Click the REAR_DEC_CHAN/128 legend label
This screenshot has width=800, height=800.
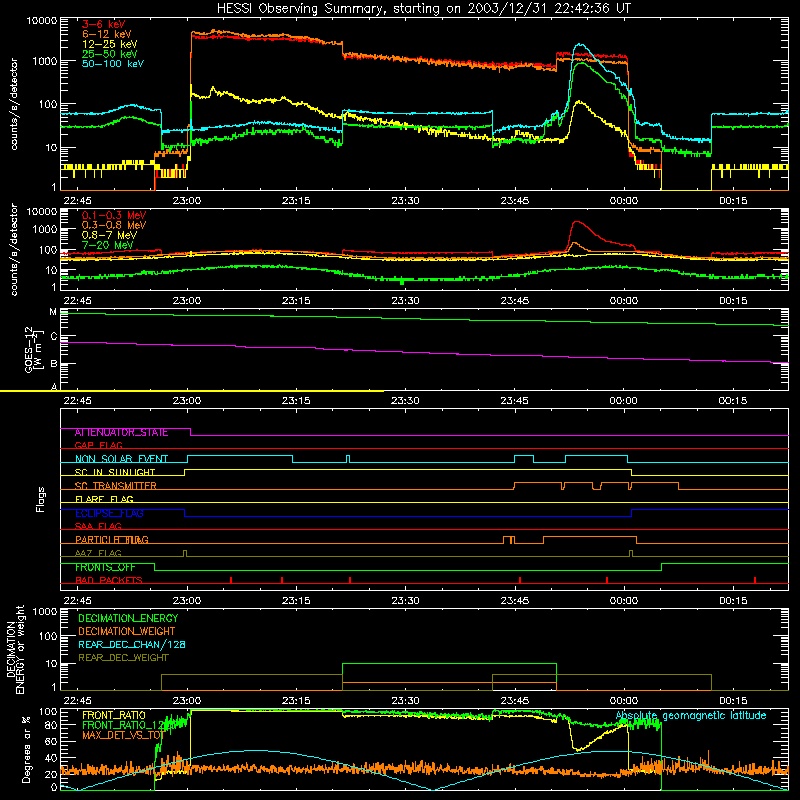pos(132,644)
